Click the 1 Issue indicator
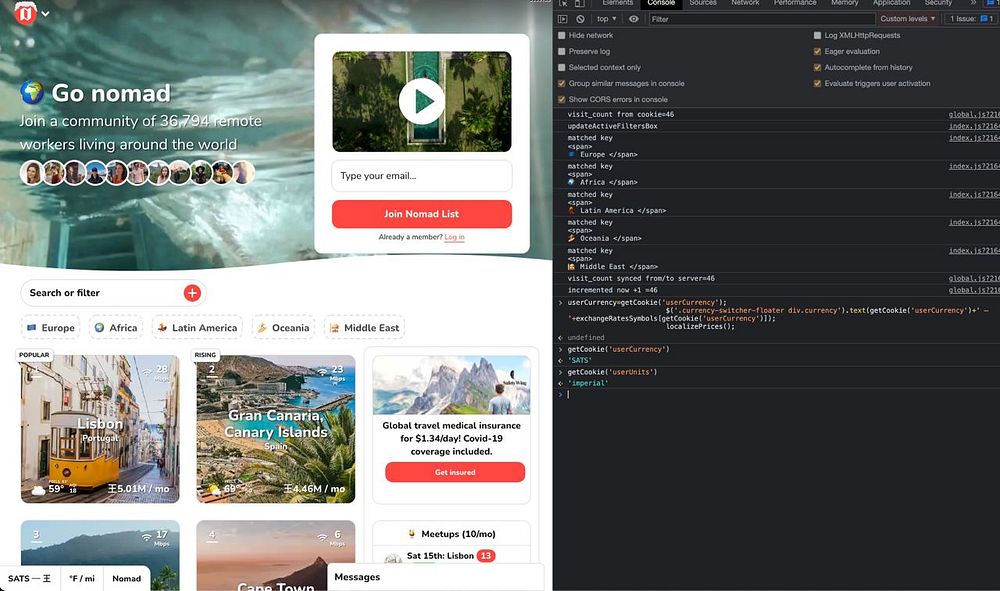 (971, 19)
